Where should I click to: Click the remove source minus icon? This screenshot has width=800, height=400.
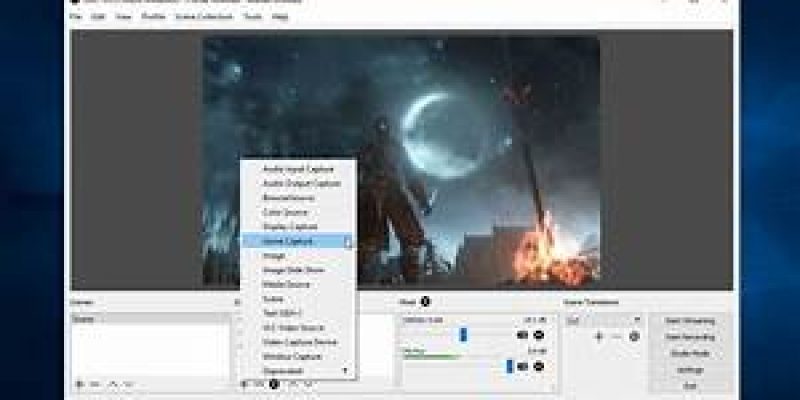point(259,384)
